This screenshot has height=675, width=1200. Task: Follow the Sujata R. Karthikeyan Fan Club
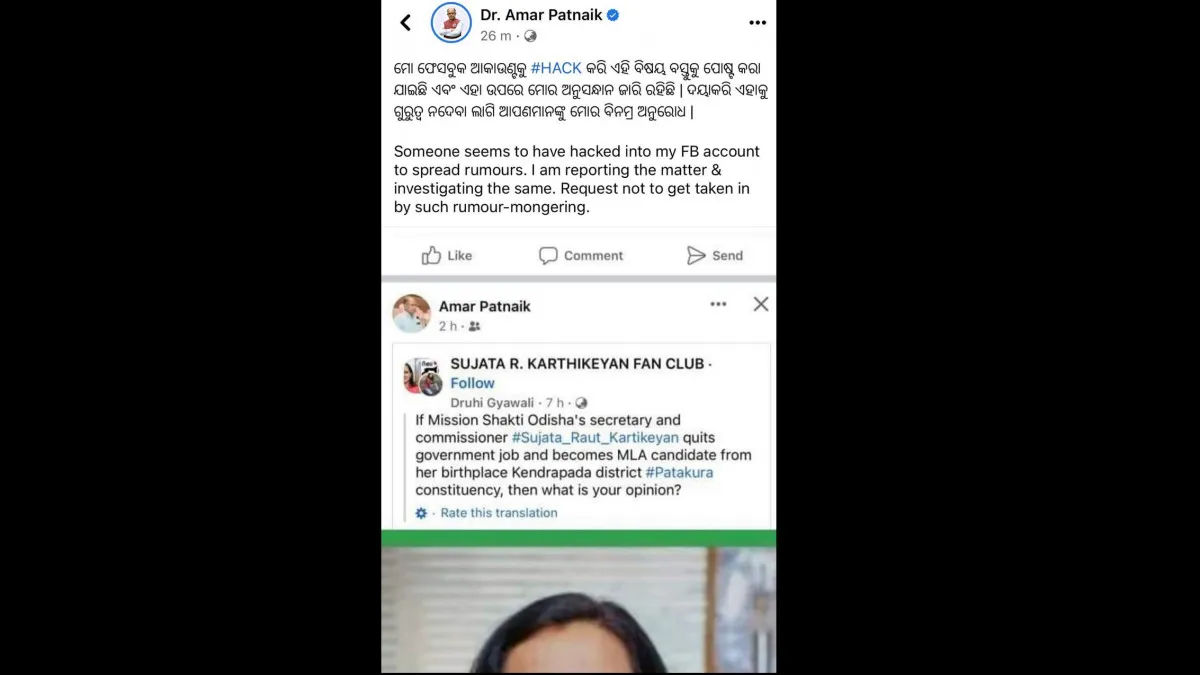(x=472, y=383)
